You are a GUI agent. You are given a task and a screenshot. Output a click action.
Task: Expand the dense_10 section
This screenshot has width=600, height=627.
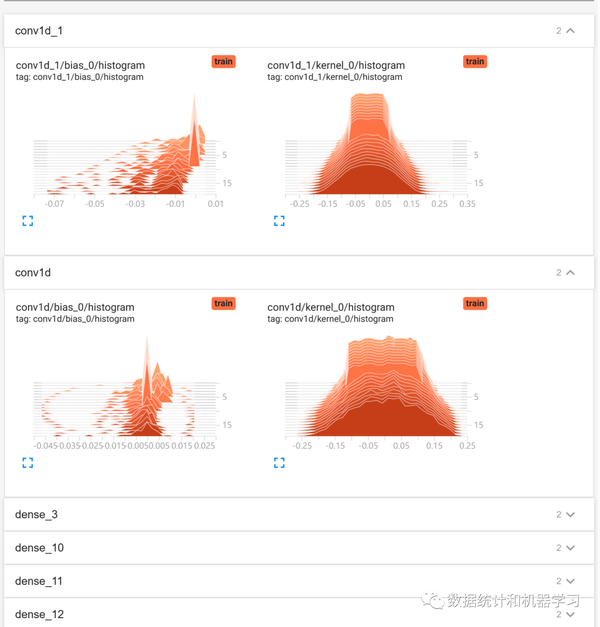[299, 548]
